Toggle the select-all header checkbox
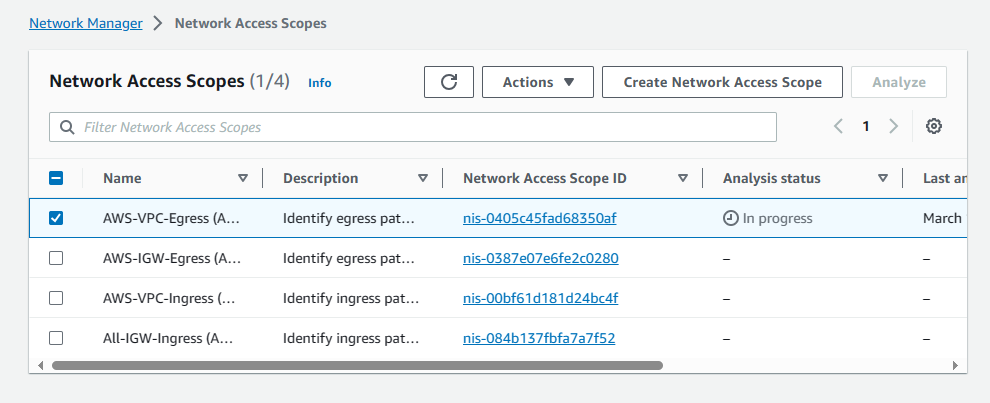Viewport: 990px width, 403px height. tap(56, 178)
